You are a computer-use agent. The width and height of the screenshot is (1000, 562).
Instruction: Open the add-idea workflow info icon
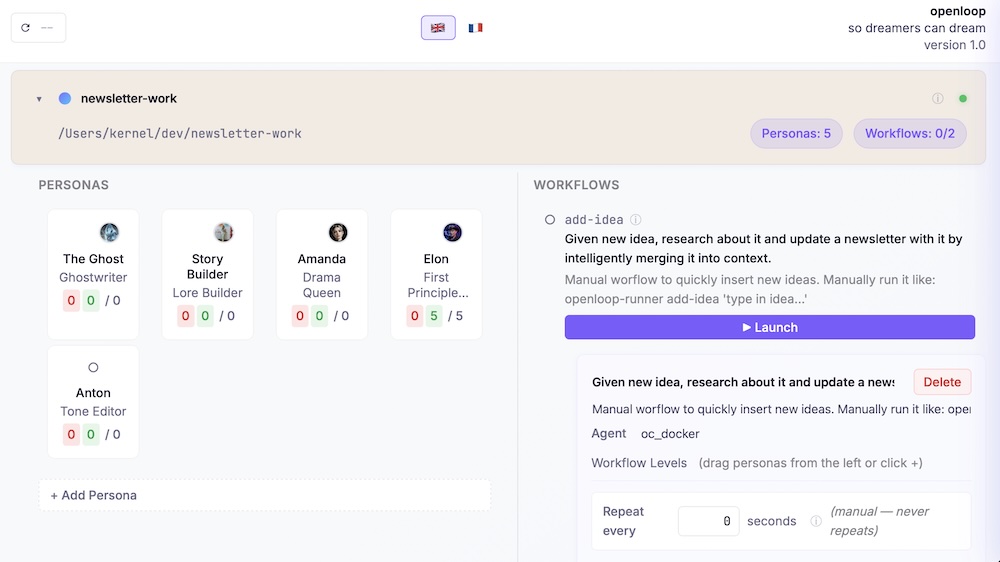635,219
